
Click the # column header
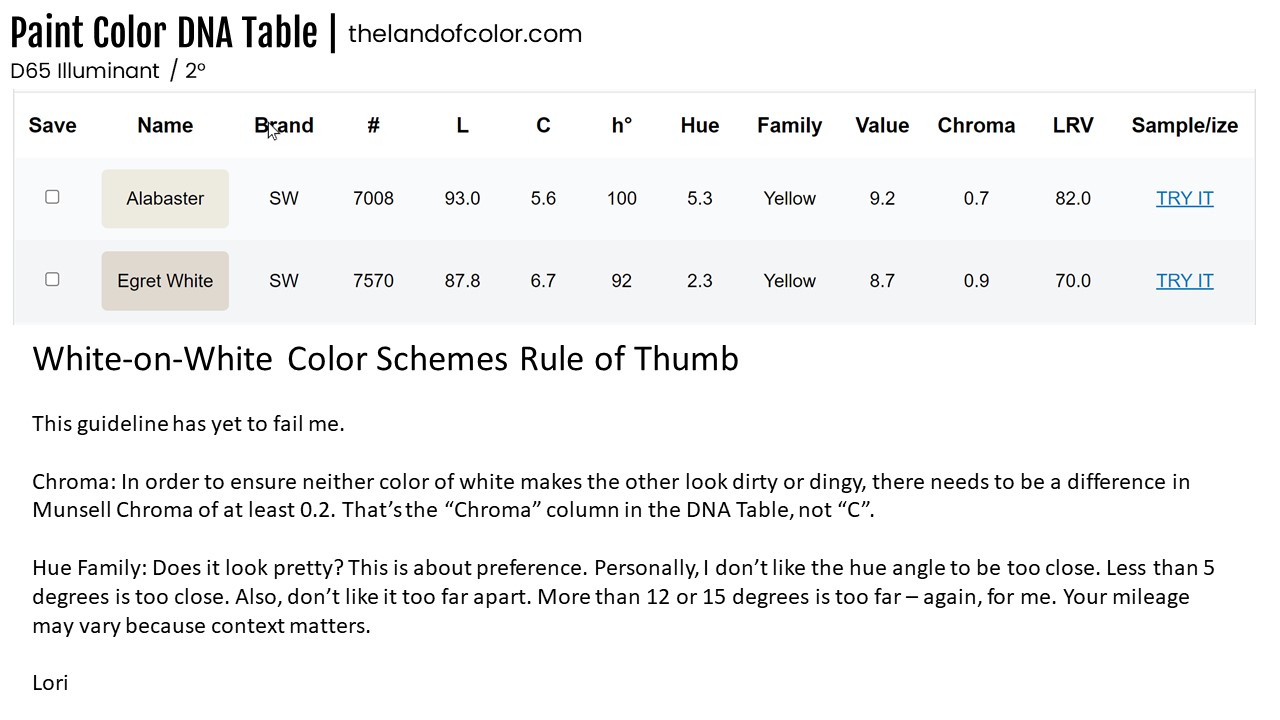[x=373, y=125]
